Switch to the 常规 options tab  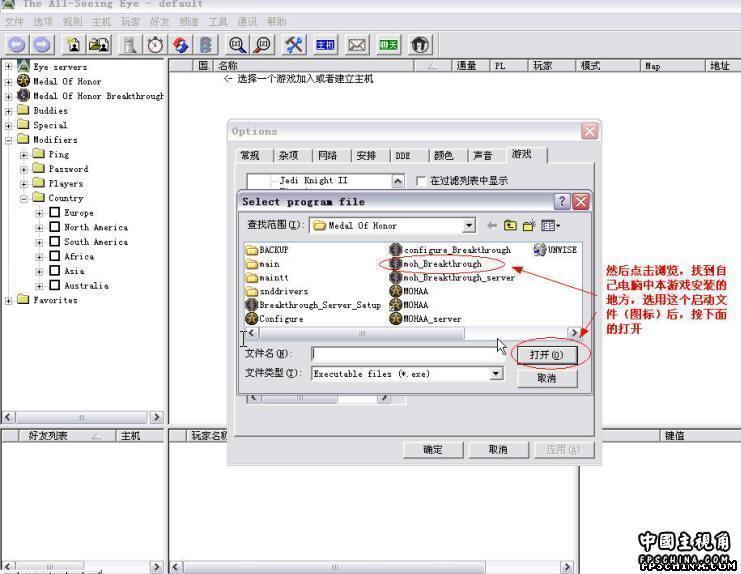(x=250, y=155)
